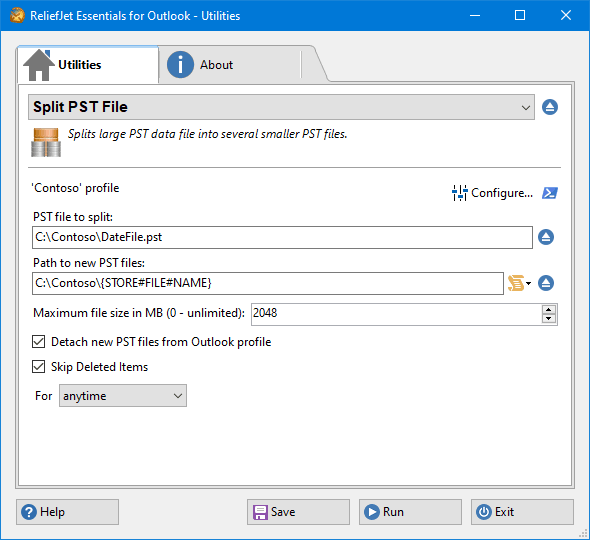Expand the Split PST File utility dropdown
This screenshot has height=540, width=590.
tap(281, 107)
